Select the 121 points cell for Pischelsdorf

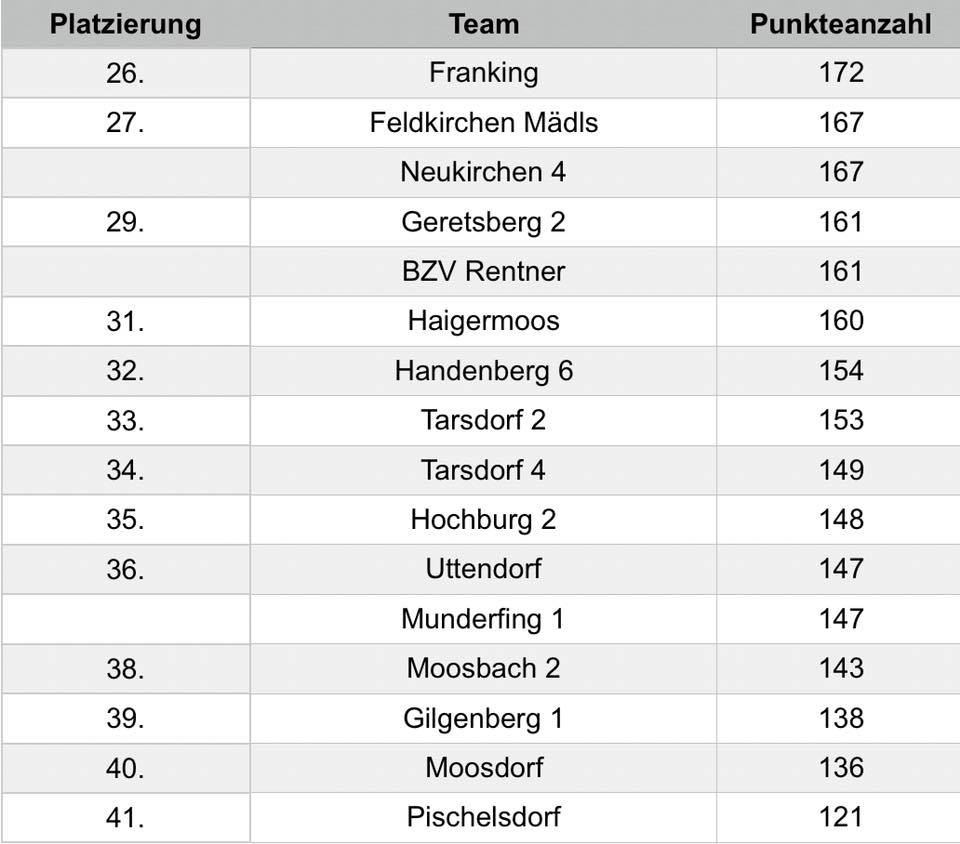(x=840, y=817)
